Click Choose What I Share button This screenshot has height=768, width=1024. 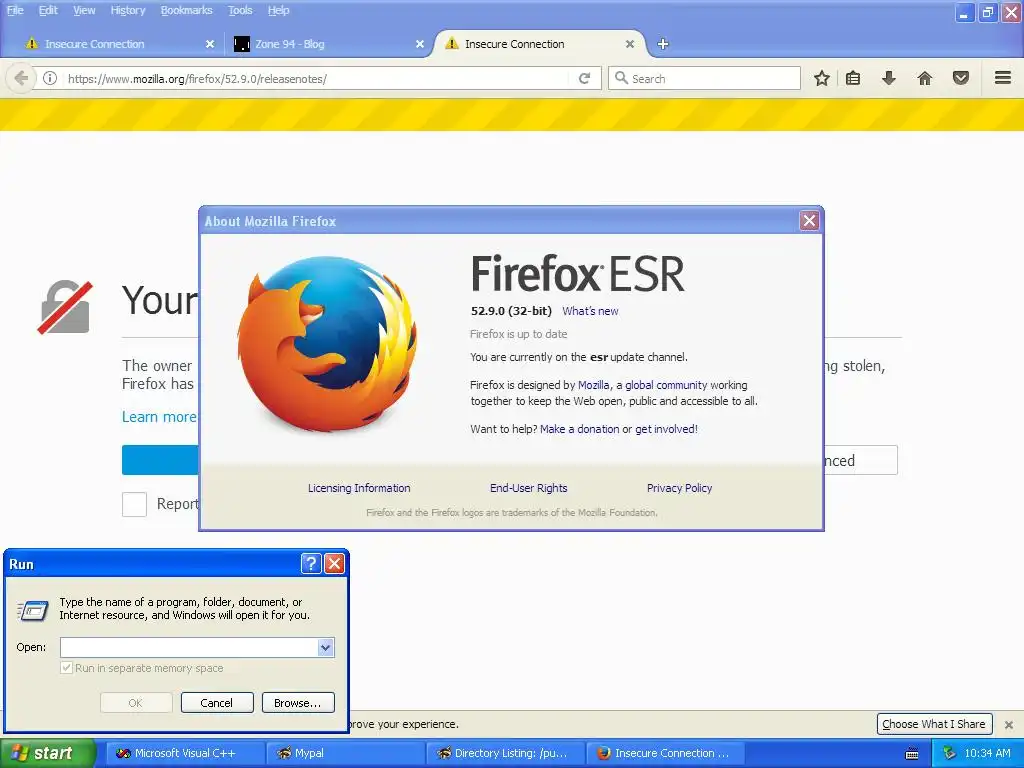[934, 724]
